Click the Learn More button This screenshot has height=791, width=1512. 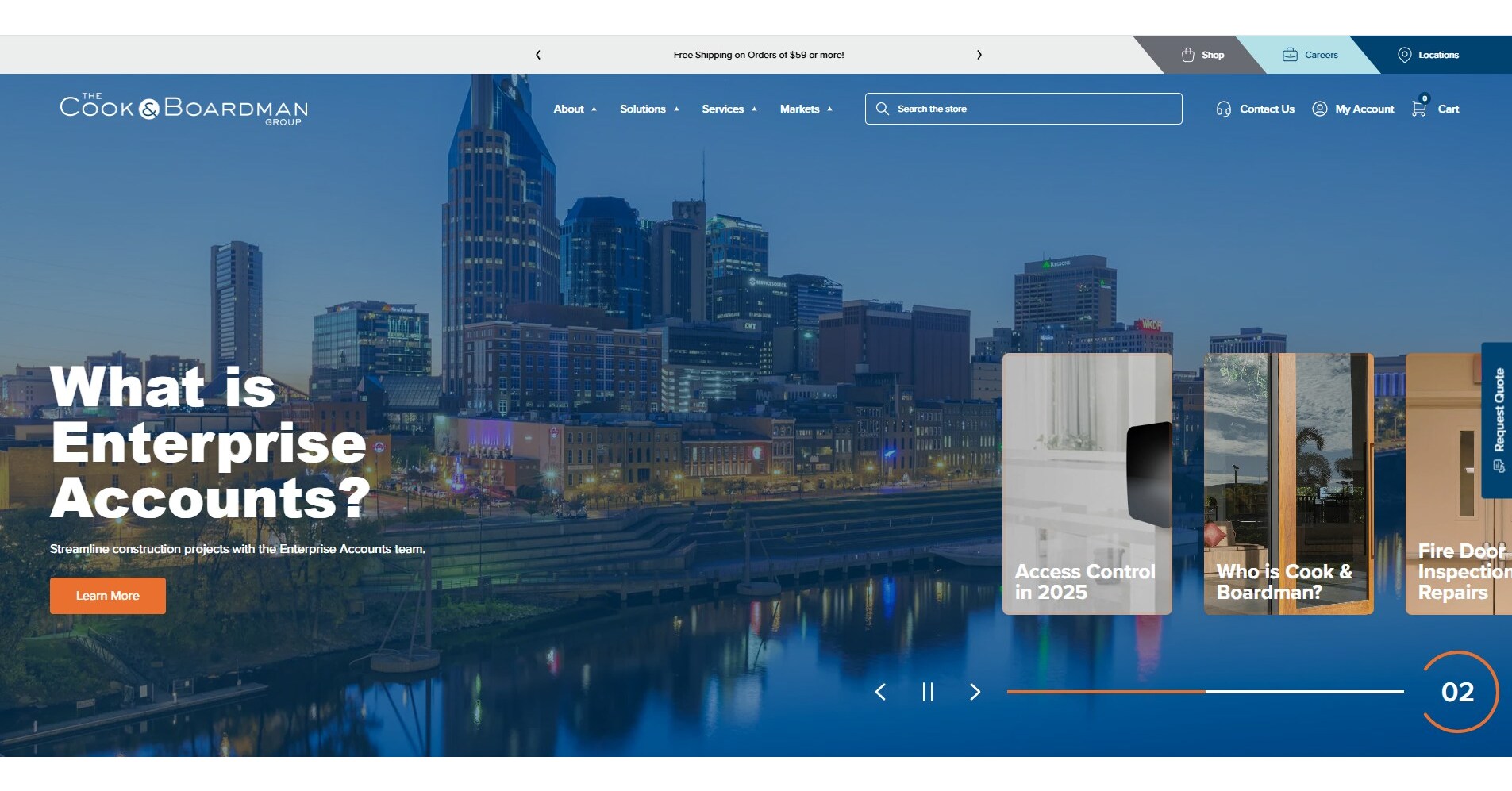pos(107,595)
